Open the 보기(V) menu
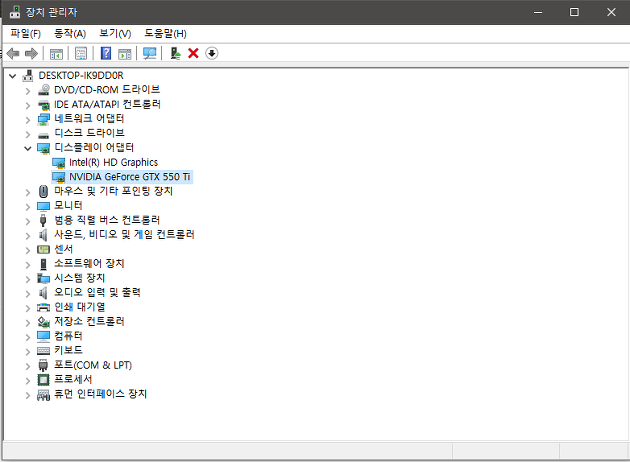 point(115,33)
